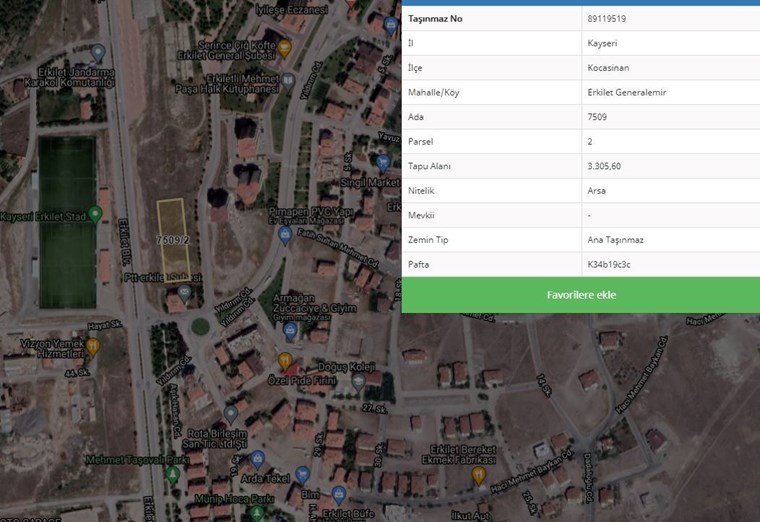Open the Mehmet Taşovalı Parkı tree pin
Image resolution: width=760 pixels, height=522 pixels.
(x=173, y=475)
